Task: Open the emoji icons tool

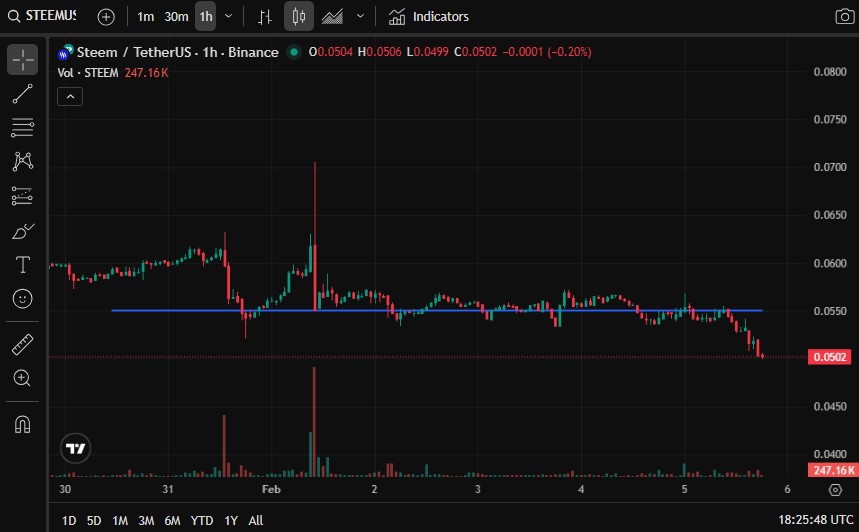Action: point(22,299)
